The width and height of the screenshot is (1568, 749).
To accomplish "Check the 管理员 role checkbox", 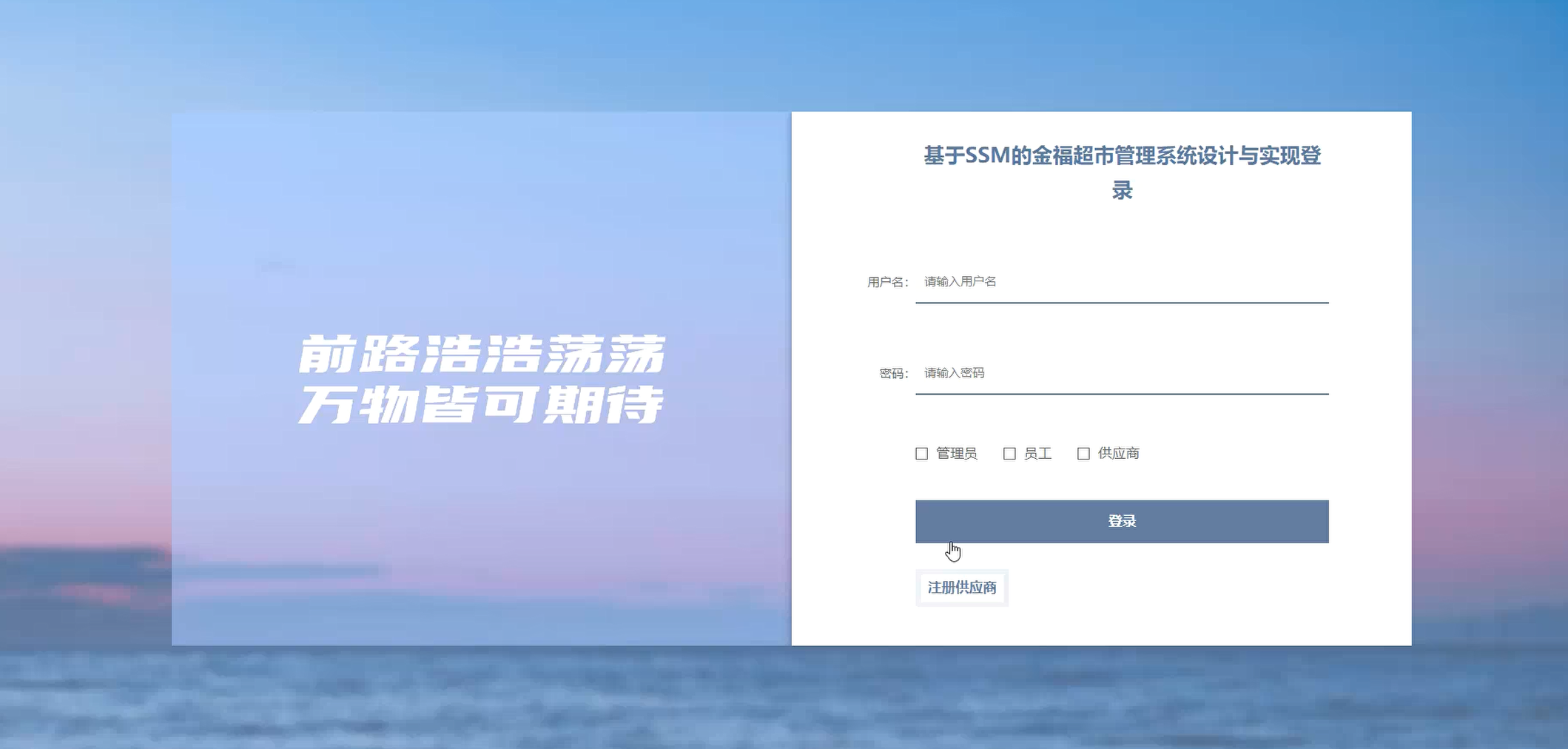I will (921, 454).
